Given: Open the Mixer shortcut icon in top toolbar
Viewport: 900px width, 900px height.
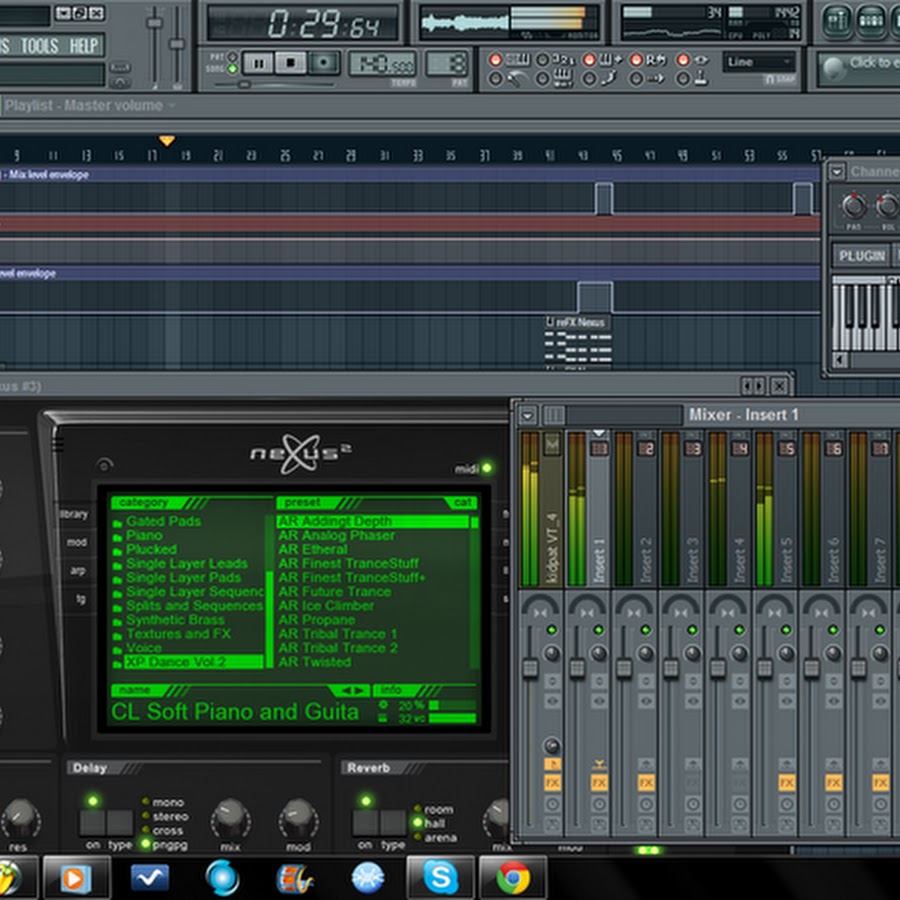Looking at the screenshot, I should tap(836, 21).
